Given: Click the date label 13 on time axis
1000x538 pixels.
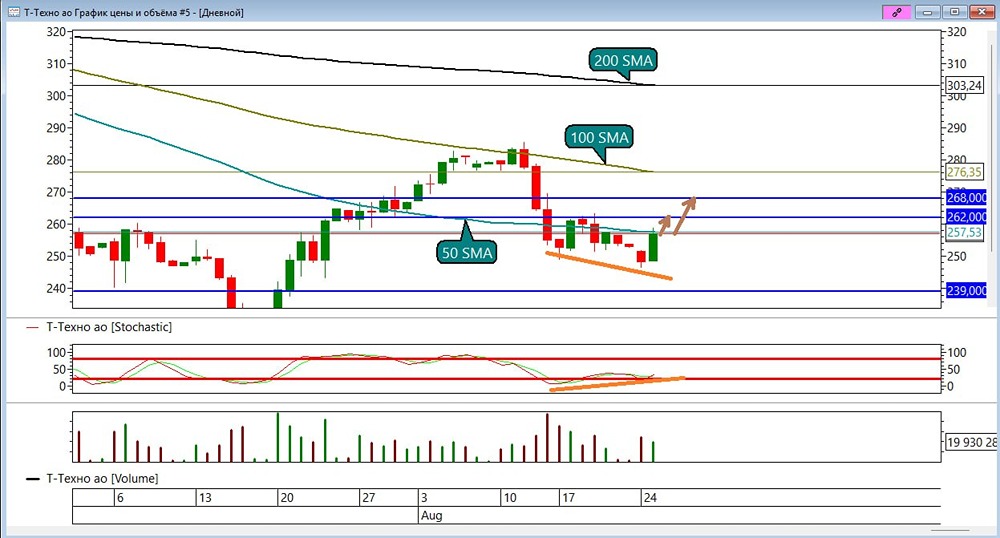Looking at the screenshot, I should (205, 498).
